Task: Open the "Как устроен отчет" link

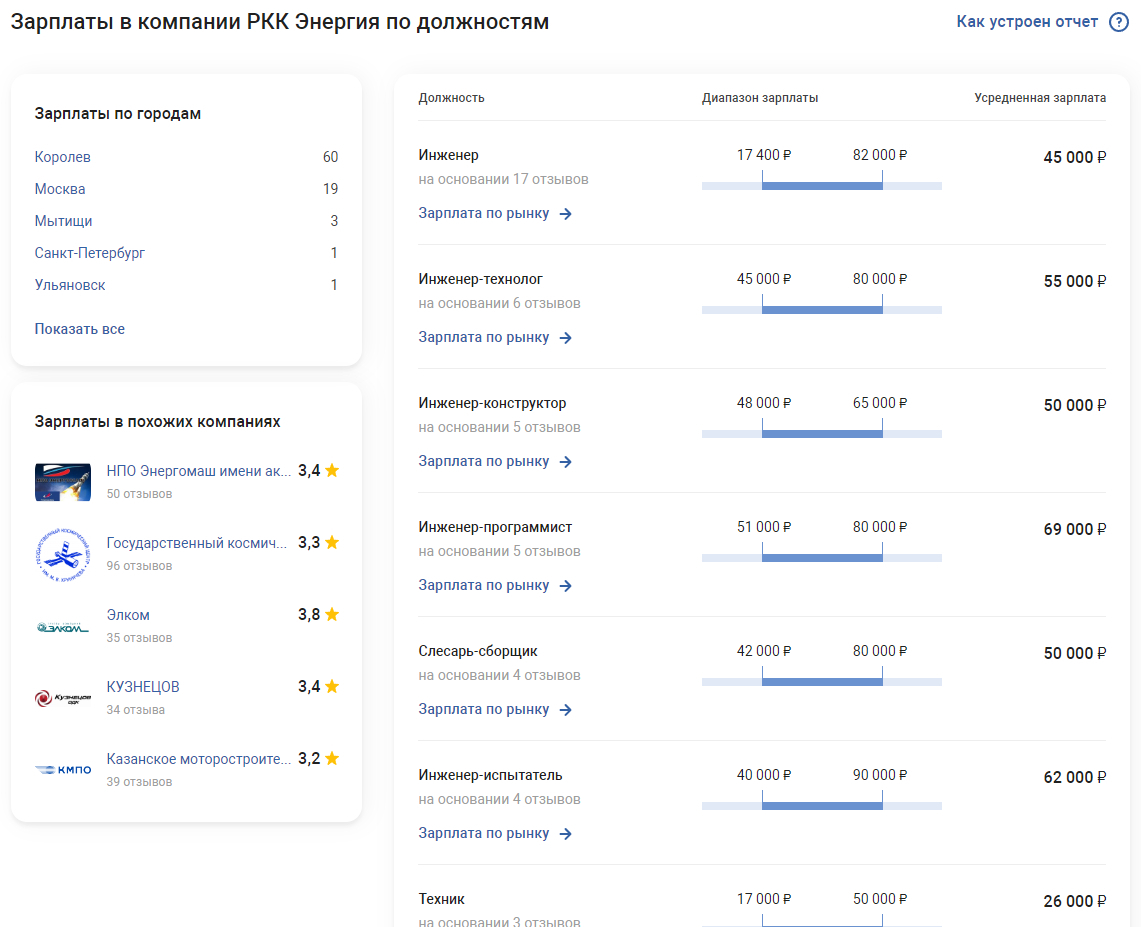Action: (x=1027, y=22)
